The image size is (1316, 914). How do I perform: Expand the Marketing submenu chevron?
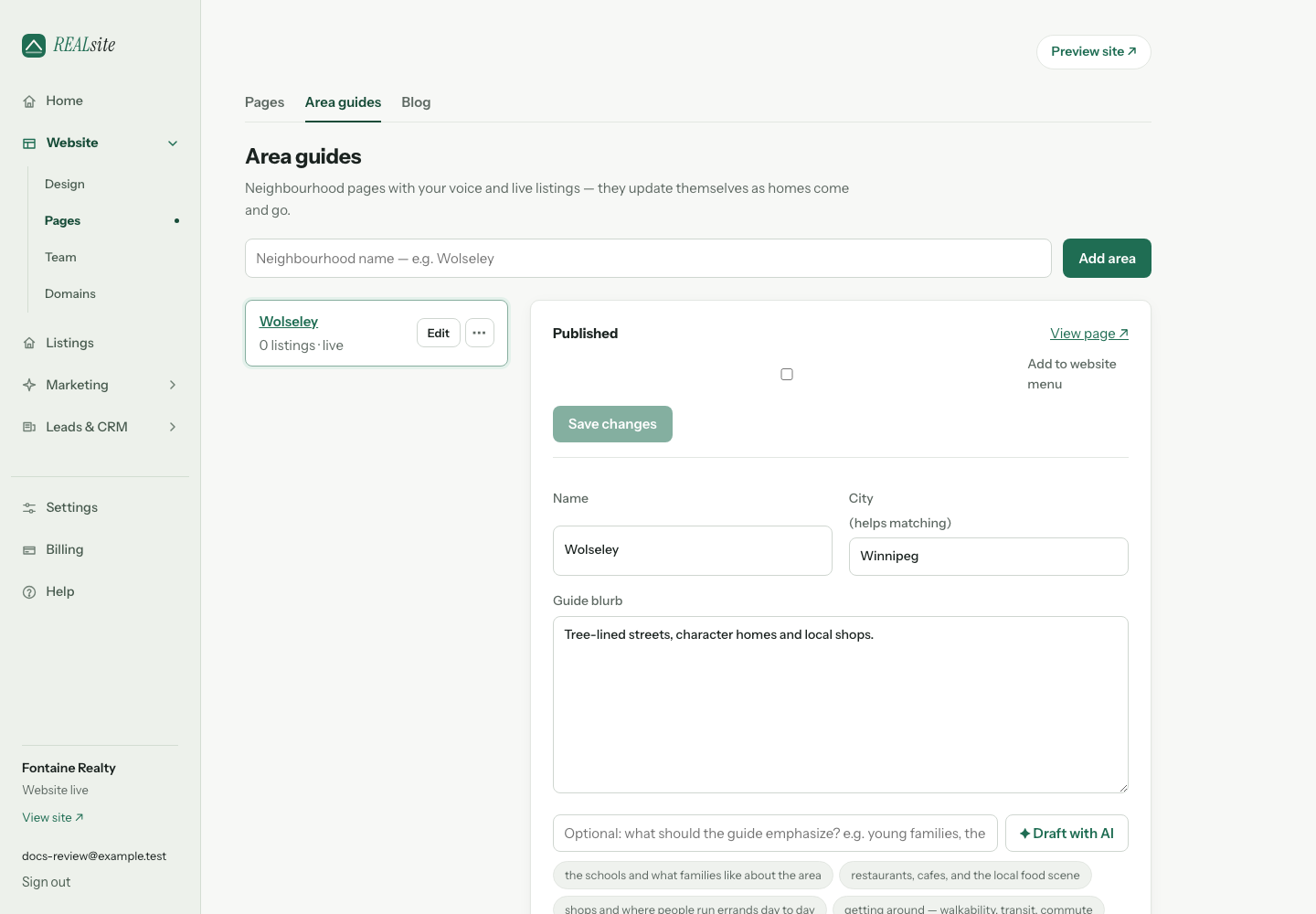click(173, 386)
